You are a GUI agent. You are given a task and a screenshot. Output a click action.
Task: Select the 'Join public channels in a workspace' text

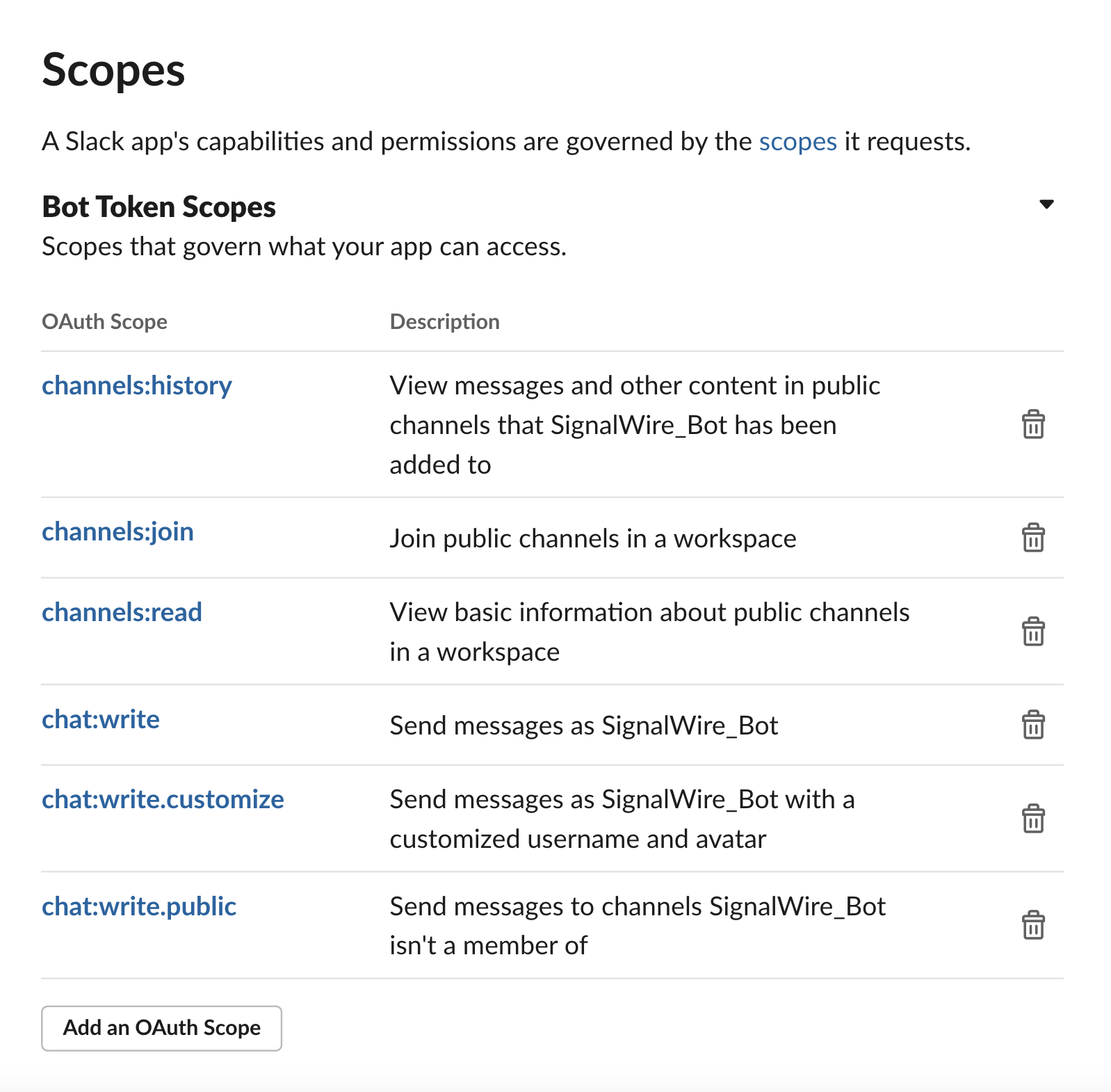pos(593,539)
